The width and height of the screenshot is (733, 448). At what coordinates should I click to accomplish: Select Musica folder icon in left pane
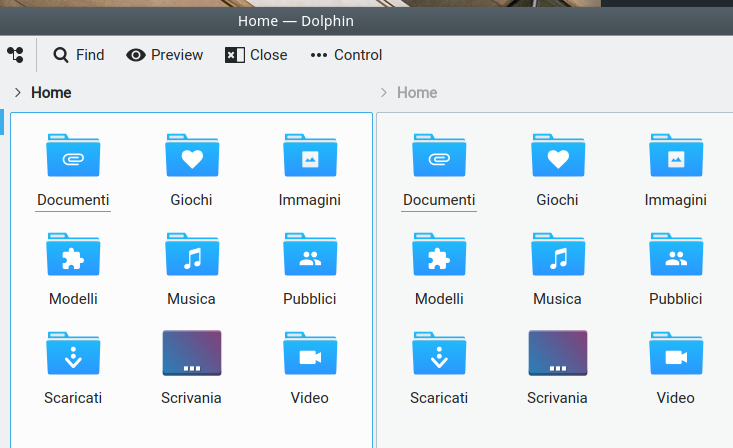point(192,255)
